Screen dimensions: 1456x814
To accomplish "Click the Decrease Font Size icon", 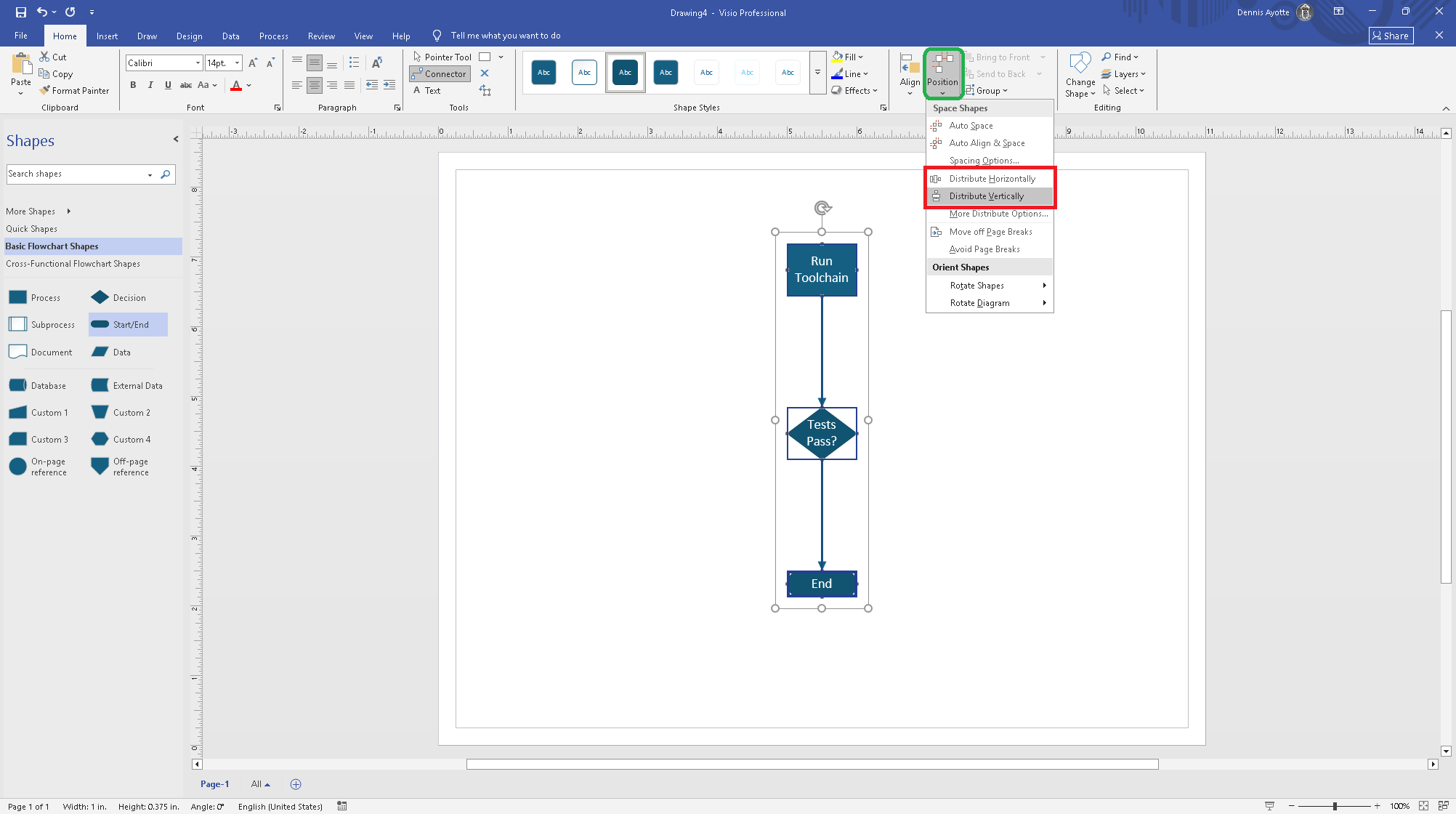I will click(x=270, y=63).
